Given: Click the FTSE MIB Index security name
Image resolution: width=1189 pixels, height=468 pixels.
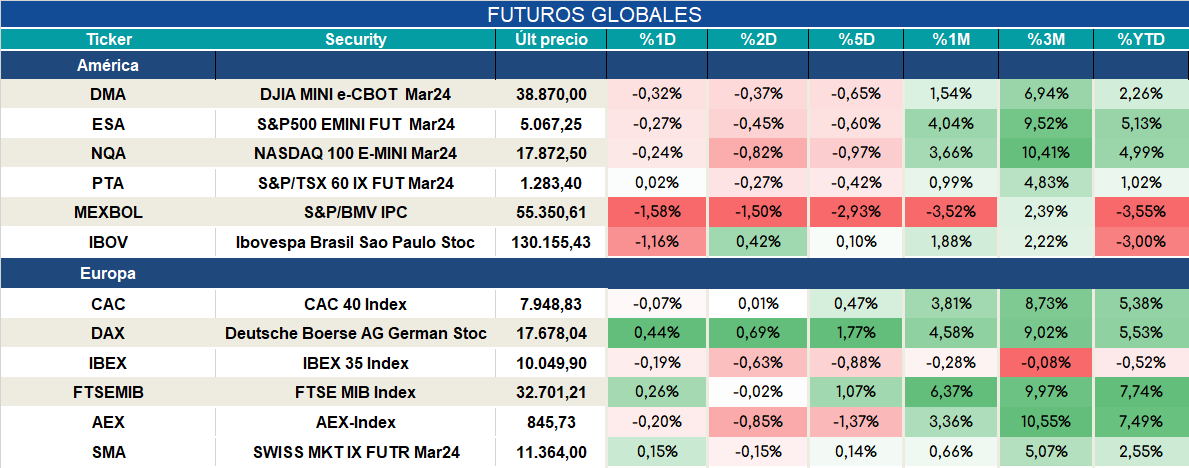Looking at the screenshot, I should click(x=356, y=393).
